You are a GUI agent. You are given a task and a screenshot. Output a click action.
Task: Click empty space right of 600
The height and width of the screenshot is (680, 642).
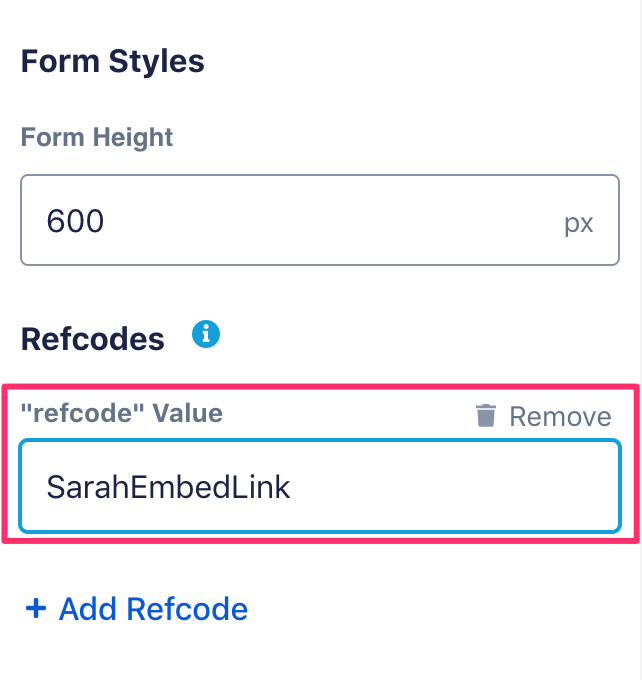click(x=330, y=221)
